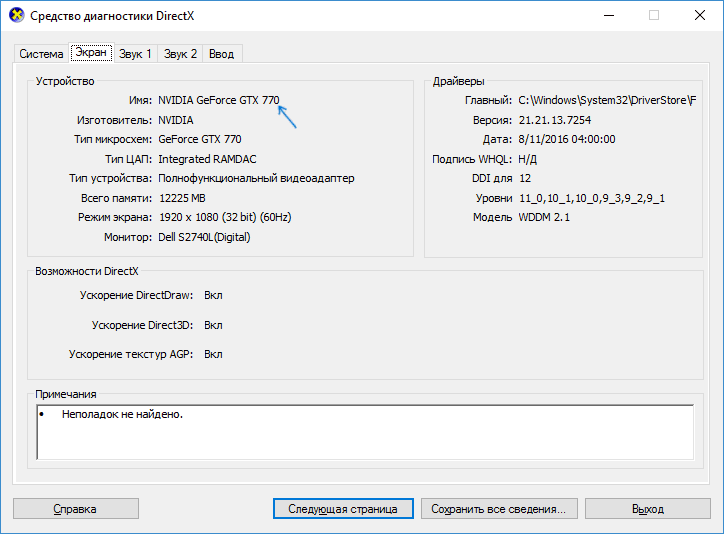Open the Звук 1 tab

(135, 54)
